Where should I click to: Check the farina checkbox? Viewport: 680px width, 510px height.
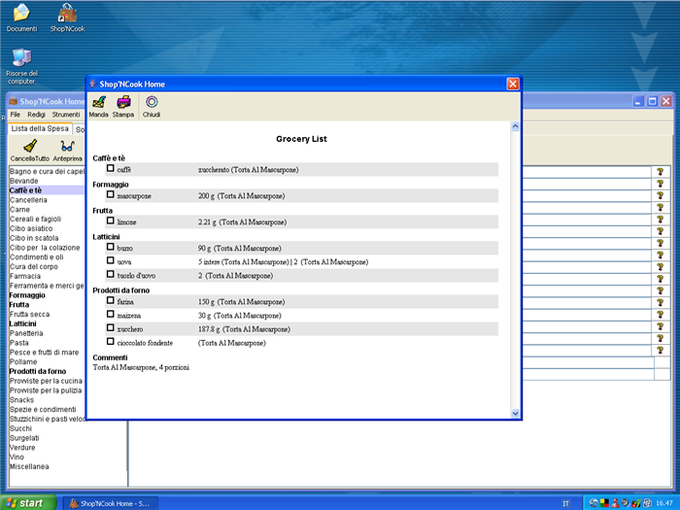pyautogui.click(x=111, y=300)
